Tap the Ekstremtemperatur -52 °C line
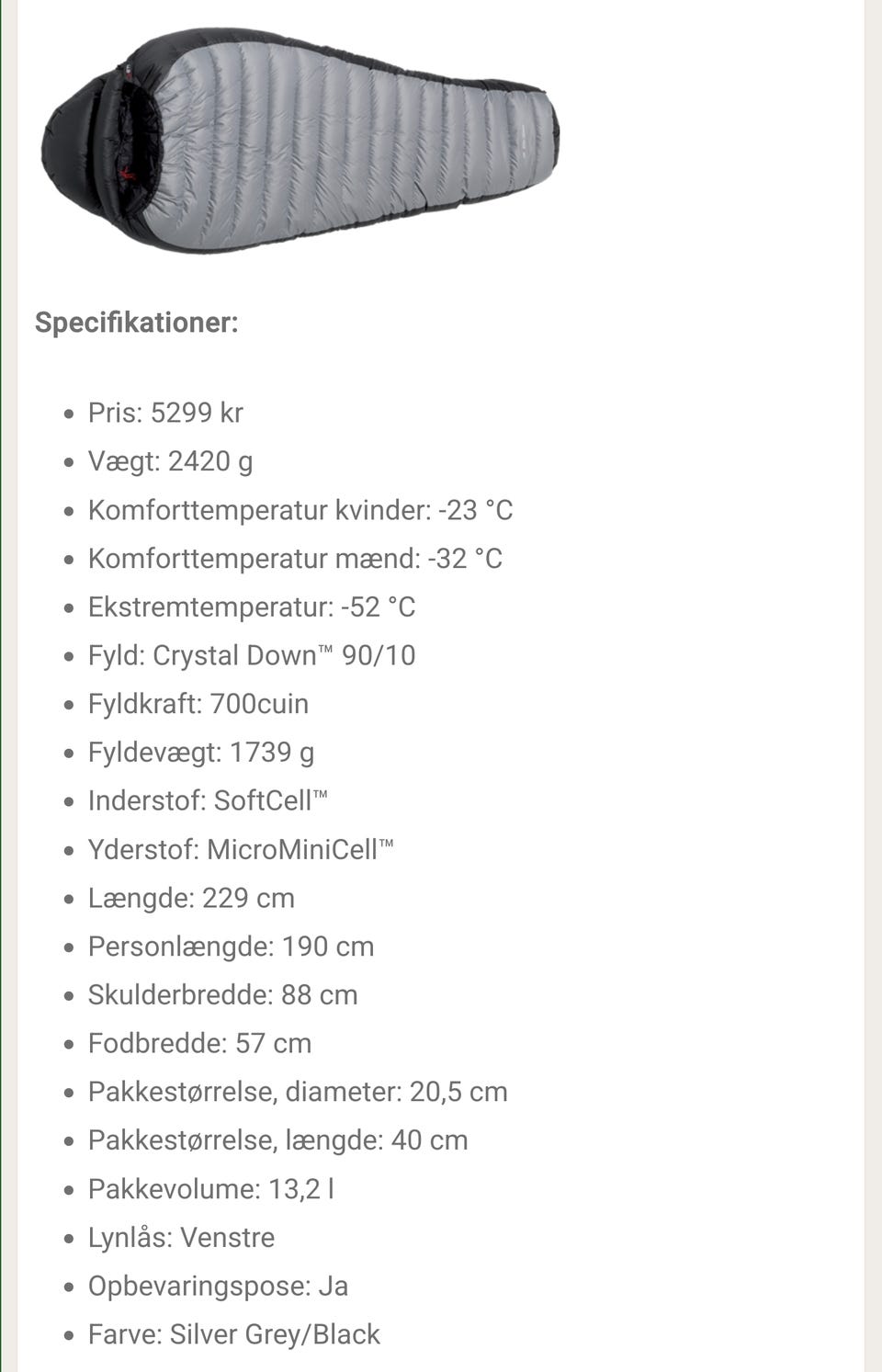The width and height of the screenshot is (882, 1372). 252,607
